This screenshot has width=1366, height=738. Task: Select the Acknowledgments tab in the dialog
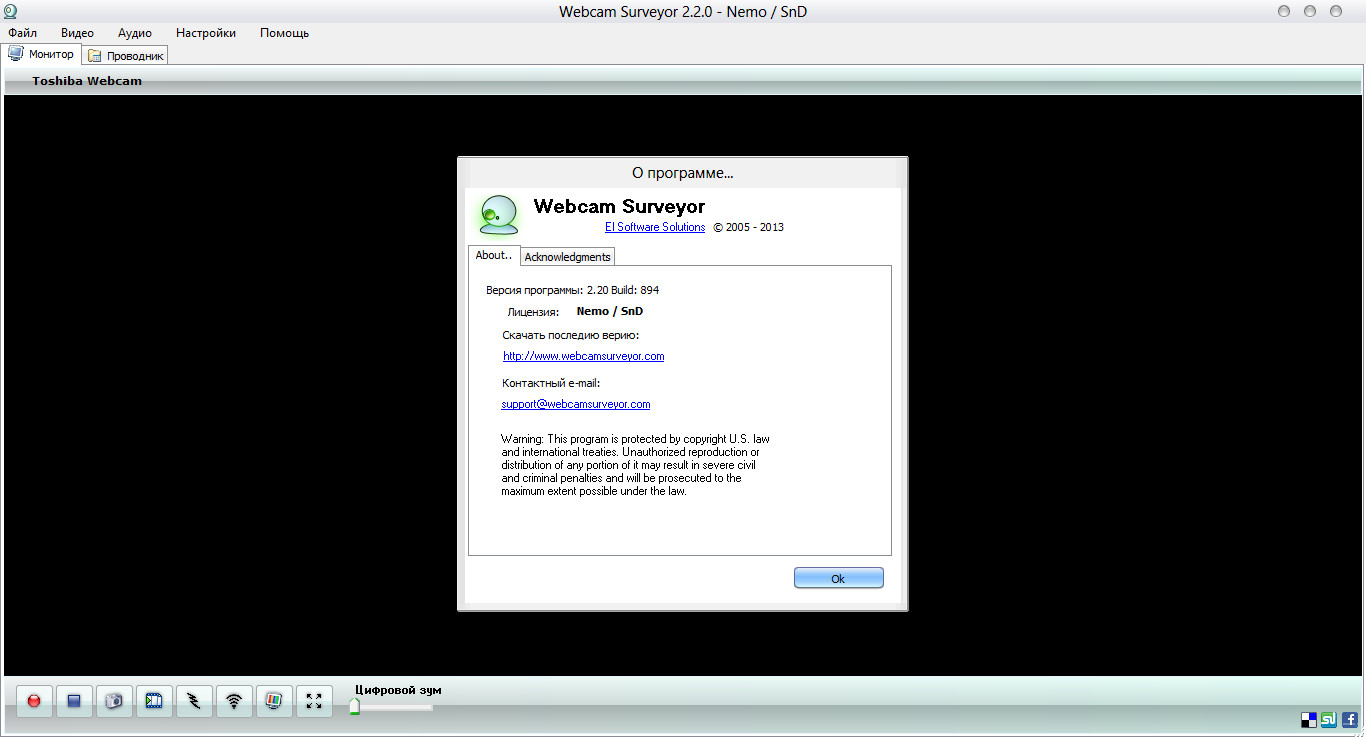(567, 257)
